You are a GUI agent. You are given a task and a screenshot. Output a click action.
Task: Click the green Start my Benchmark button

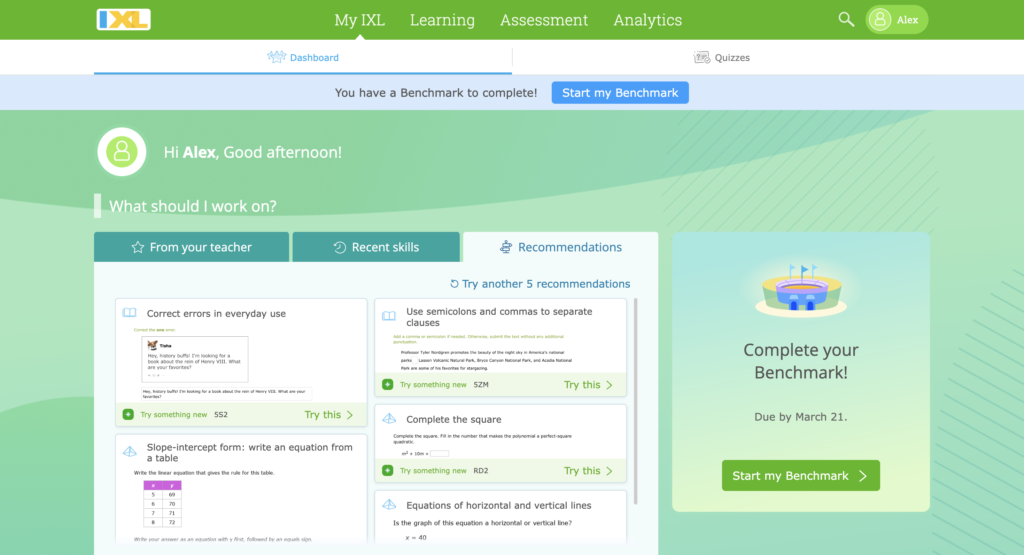(x=801, y=475)
